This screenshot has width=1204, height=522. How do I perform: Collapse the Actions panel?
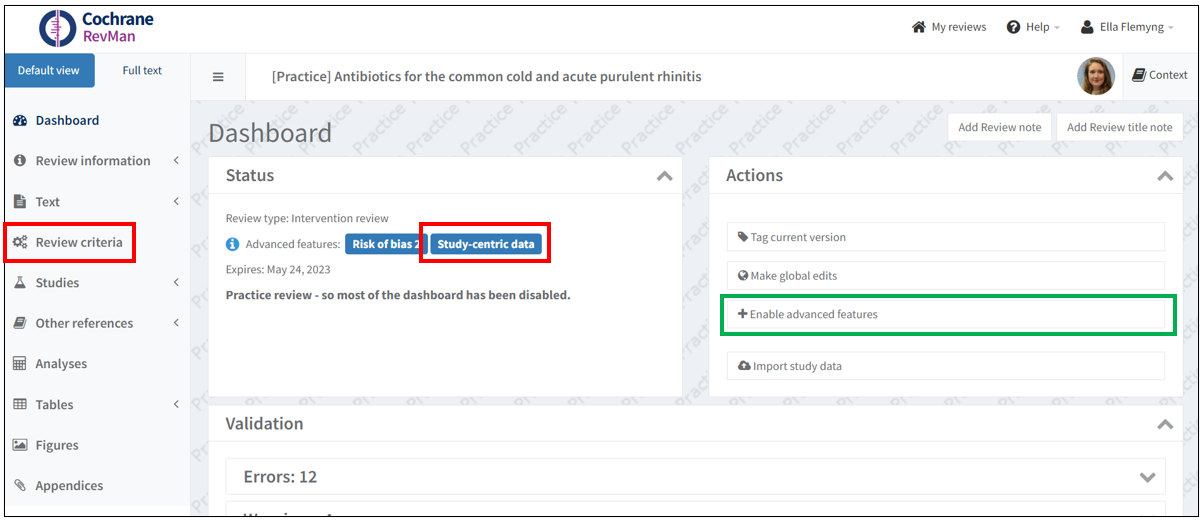coord(1164,176)
